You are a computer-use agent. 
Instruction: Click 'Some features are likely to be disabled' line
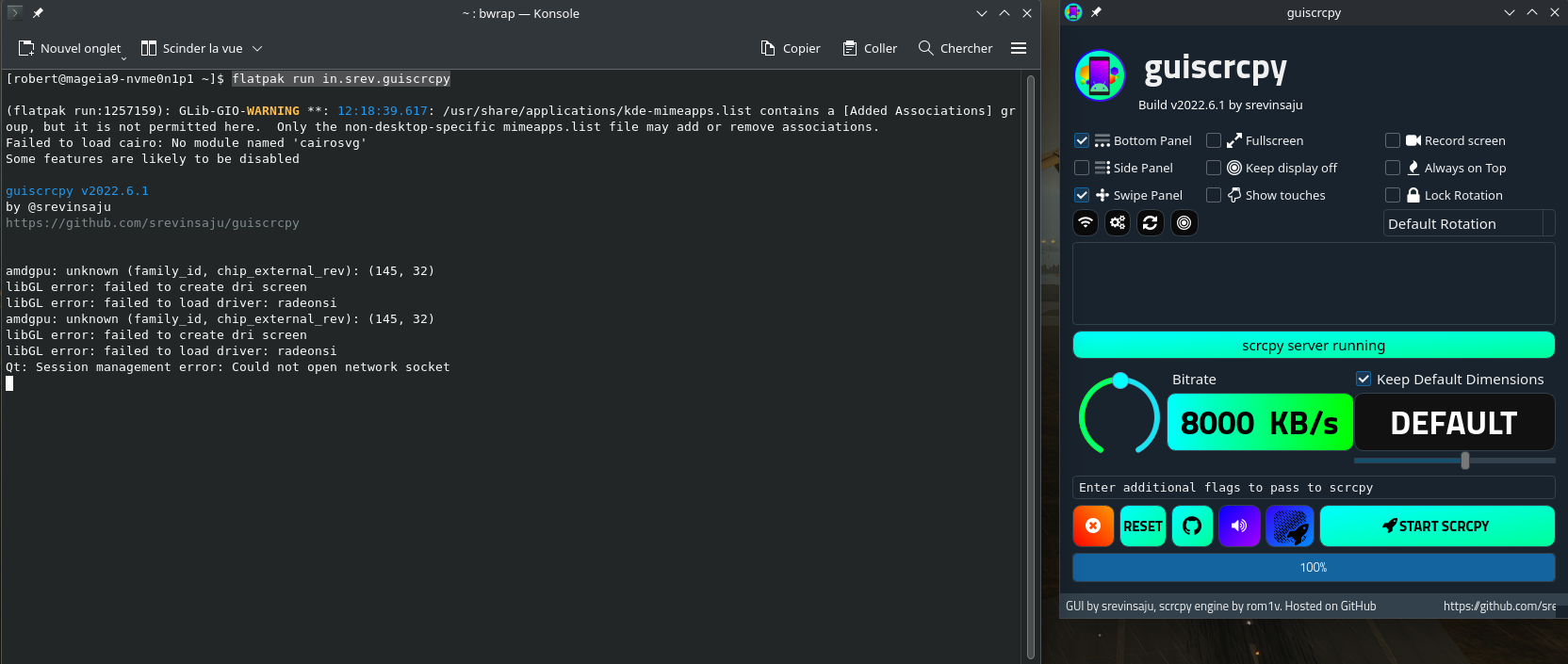coord(153,158)
